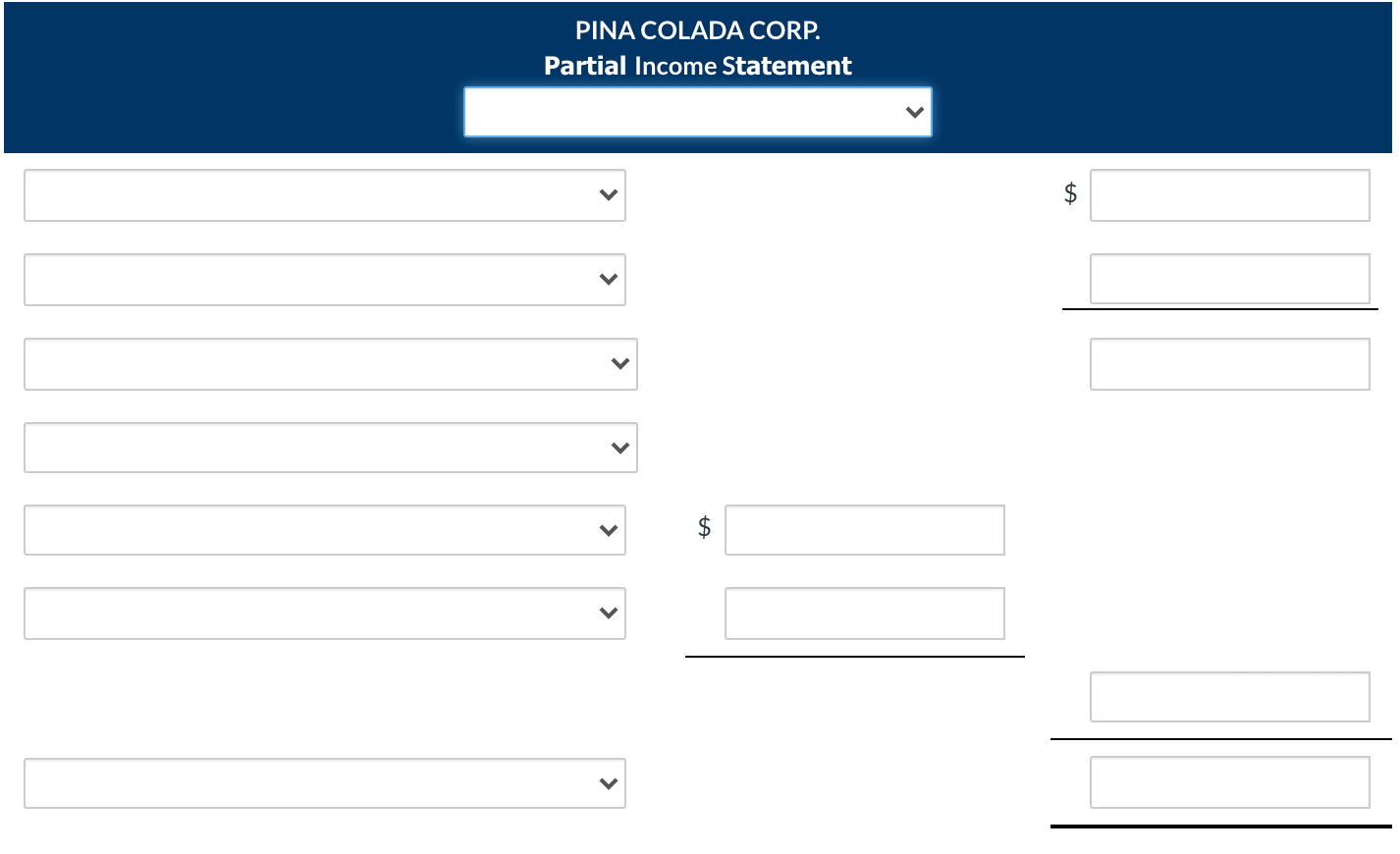The height and width of the screenshot is (854, 1400).
Task: Click the middle column amount field with dollar sign
Action: coord(865,530)
